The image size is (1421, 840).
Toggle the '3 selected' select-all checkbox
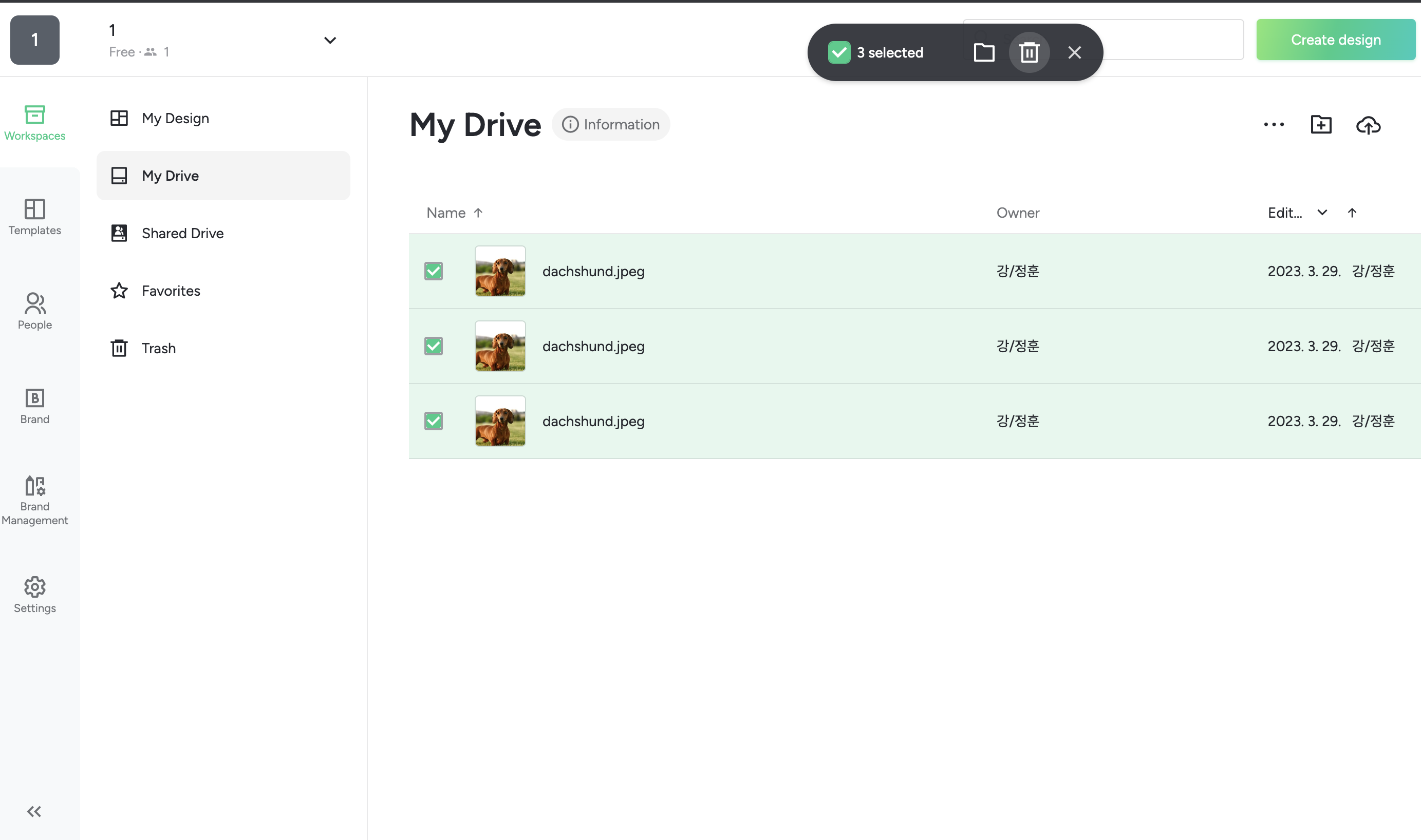coord(839,53)
